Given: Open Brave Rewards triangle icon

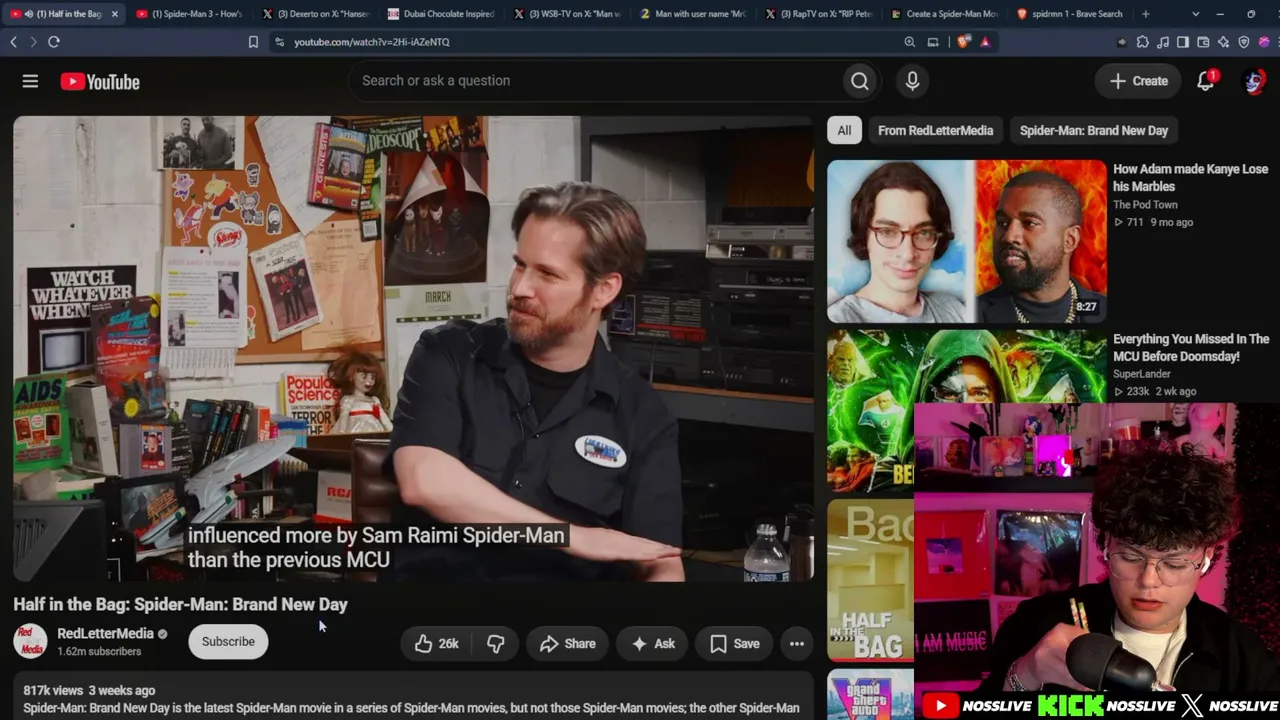Looking at the screenshot, I should pos(985,42).
